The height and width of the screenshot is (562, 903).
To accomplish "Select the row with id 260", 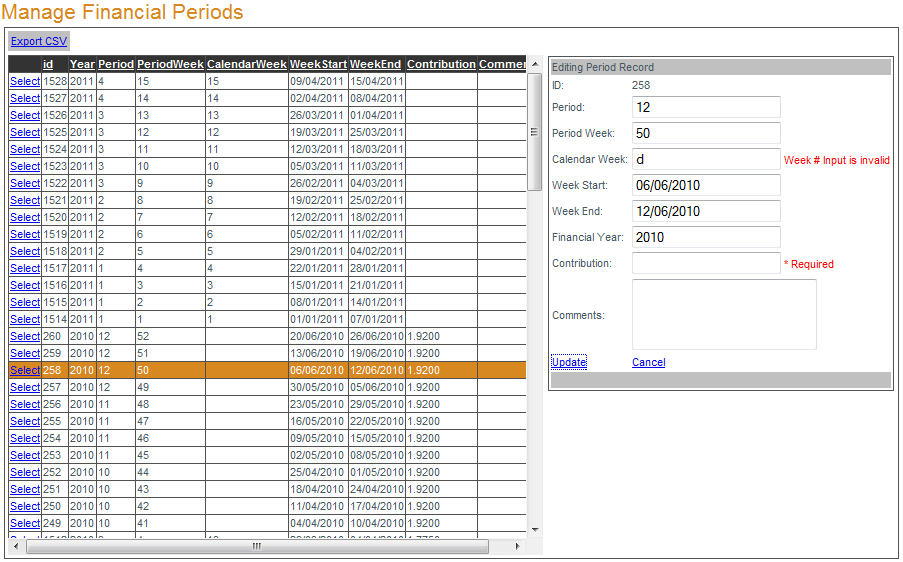I will 25,336.
